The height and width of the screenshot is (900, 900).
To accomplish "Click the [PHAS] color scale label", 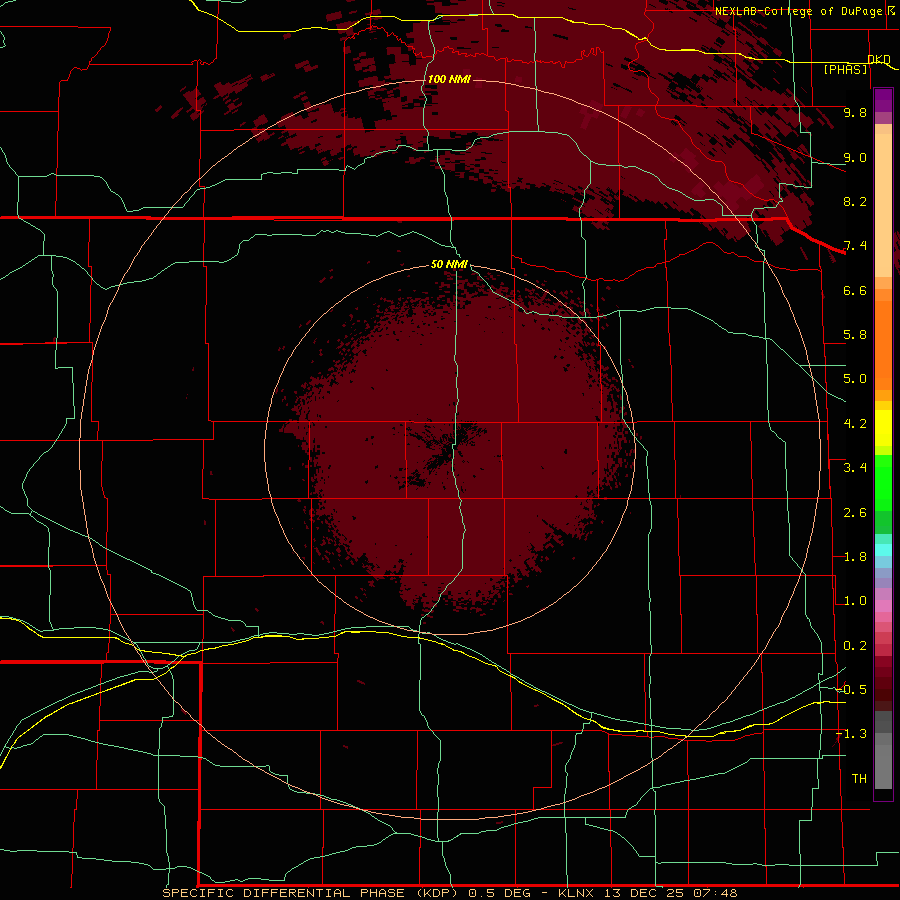I will coord(845,70).
